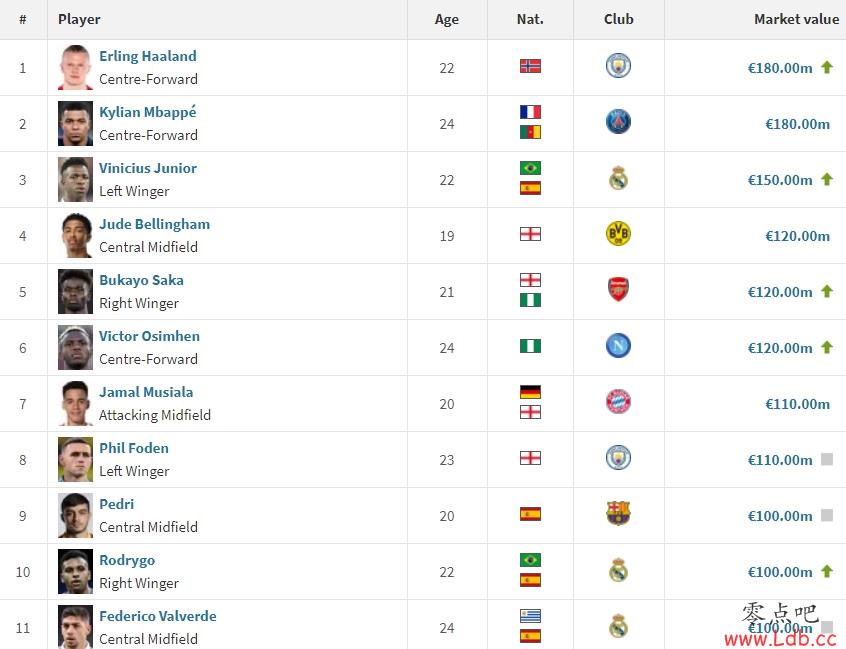The image size is (846, 649).
Task: Click the Real Madrid crest in Vinicius Junior's row
Action: (x=618, y=178)
